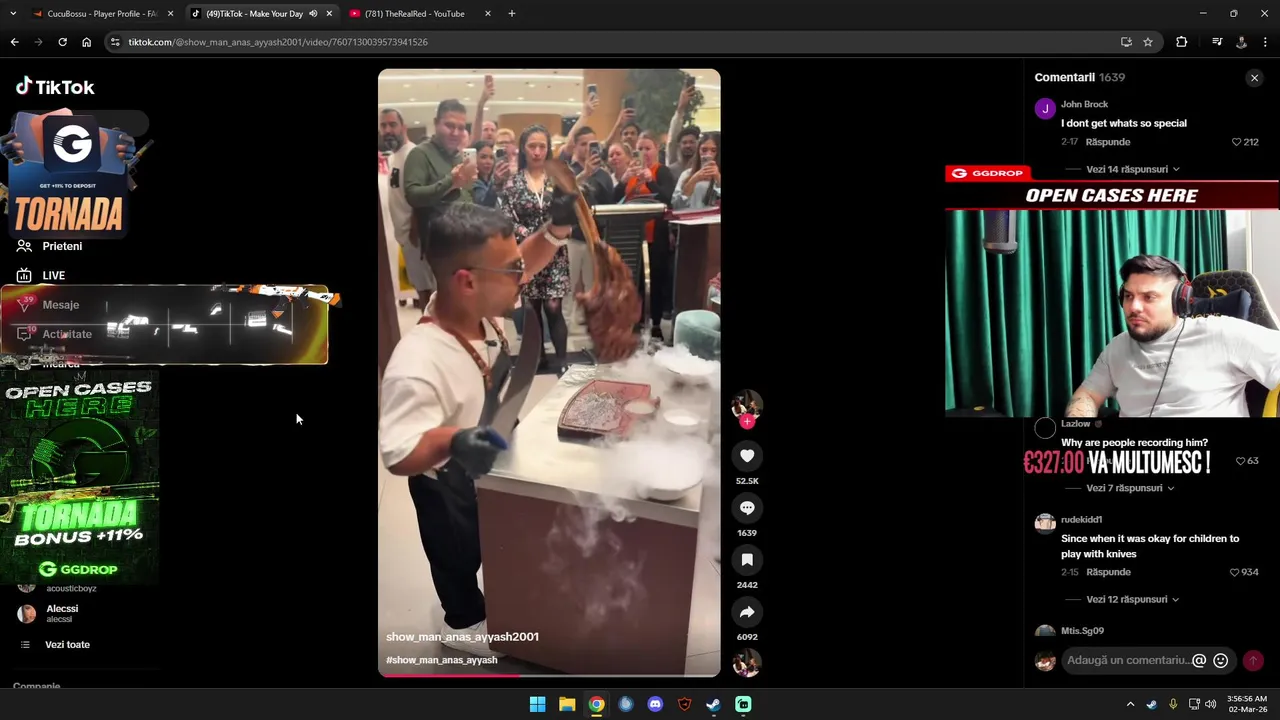Open Chrome three-dot menu
The width and height of the screenshot is (1280, 720).
point(1265,42)
